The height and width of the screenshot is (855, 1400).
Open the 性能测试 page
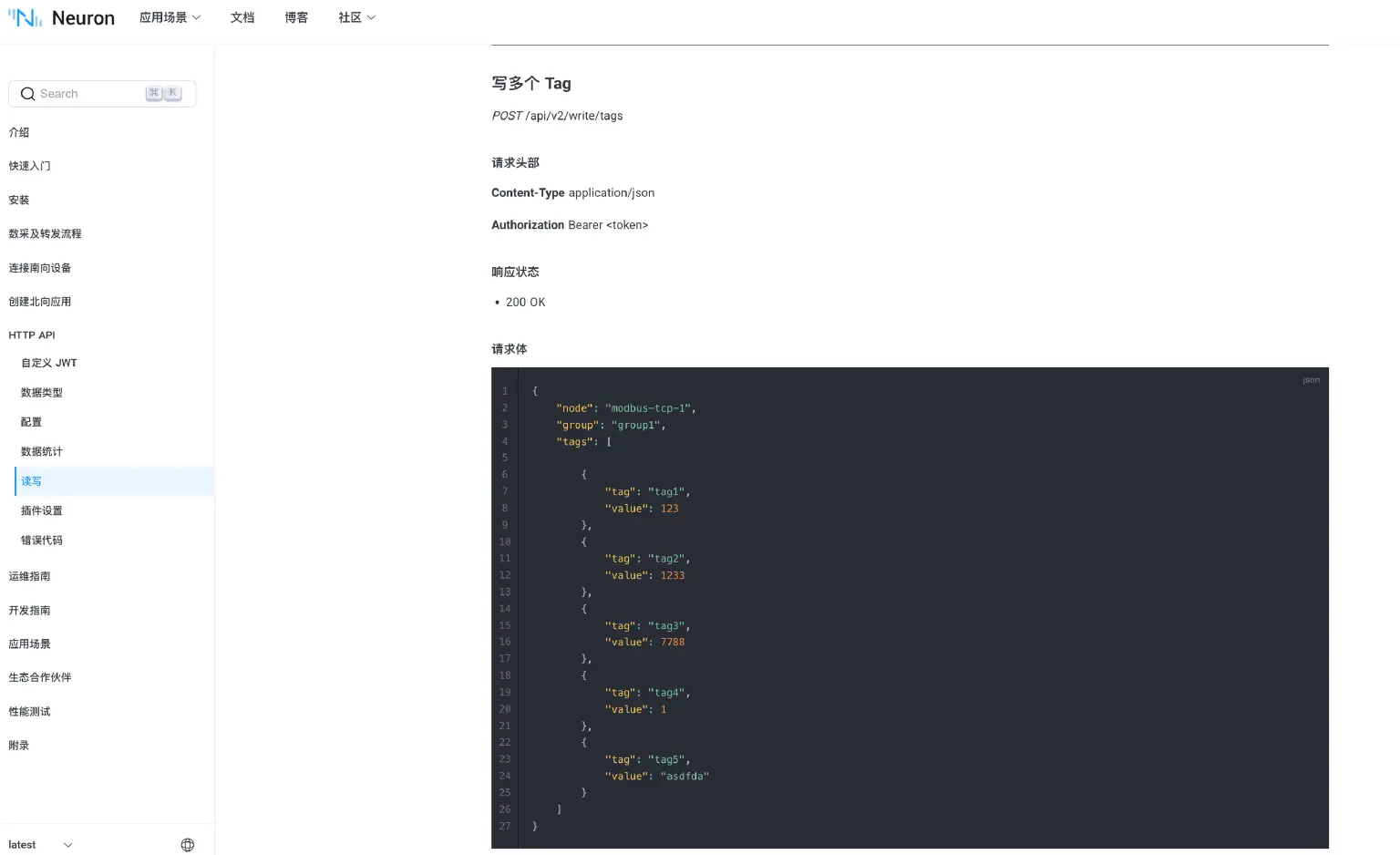click(x=29, y=711)
